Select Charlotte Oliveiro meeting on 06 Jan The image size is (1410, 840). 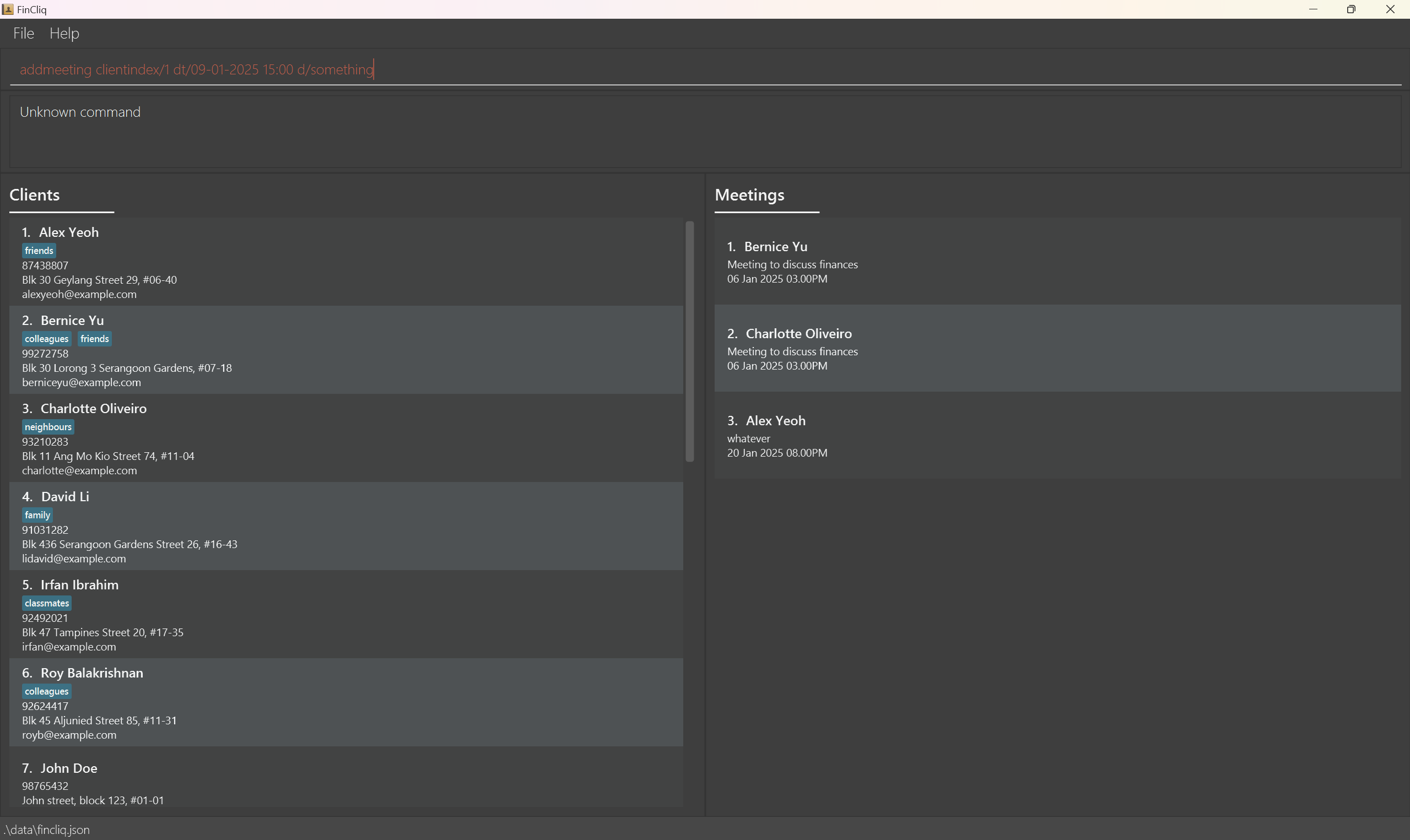(x=1056, y=349)
